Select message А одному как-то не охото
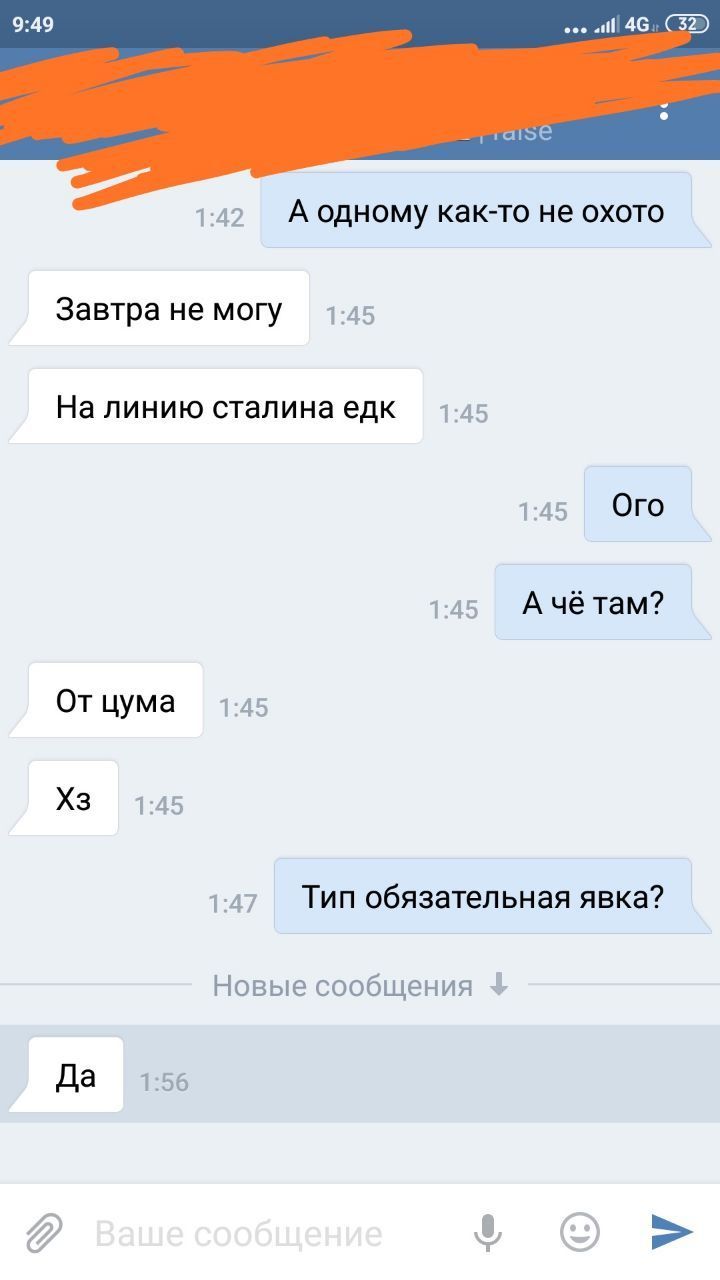The width and height of the screenshot is (720, 1280). point(476,211)
